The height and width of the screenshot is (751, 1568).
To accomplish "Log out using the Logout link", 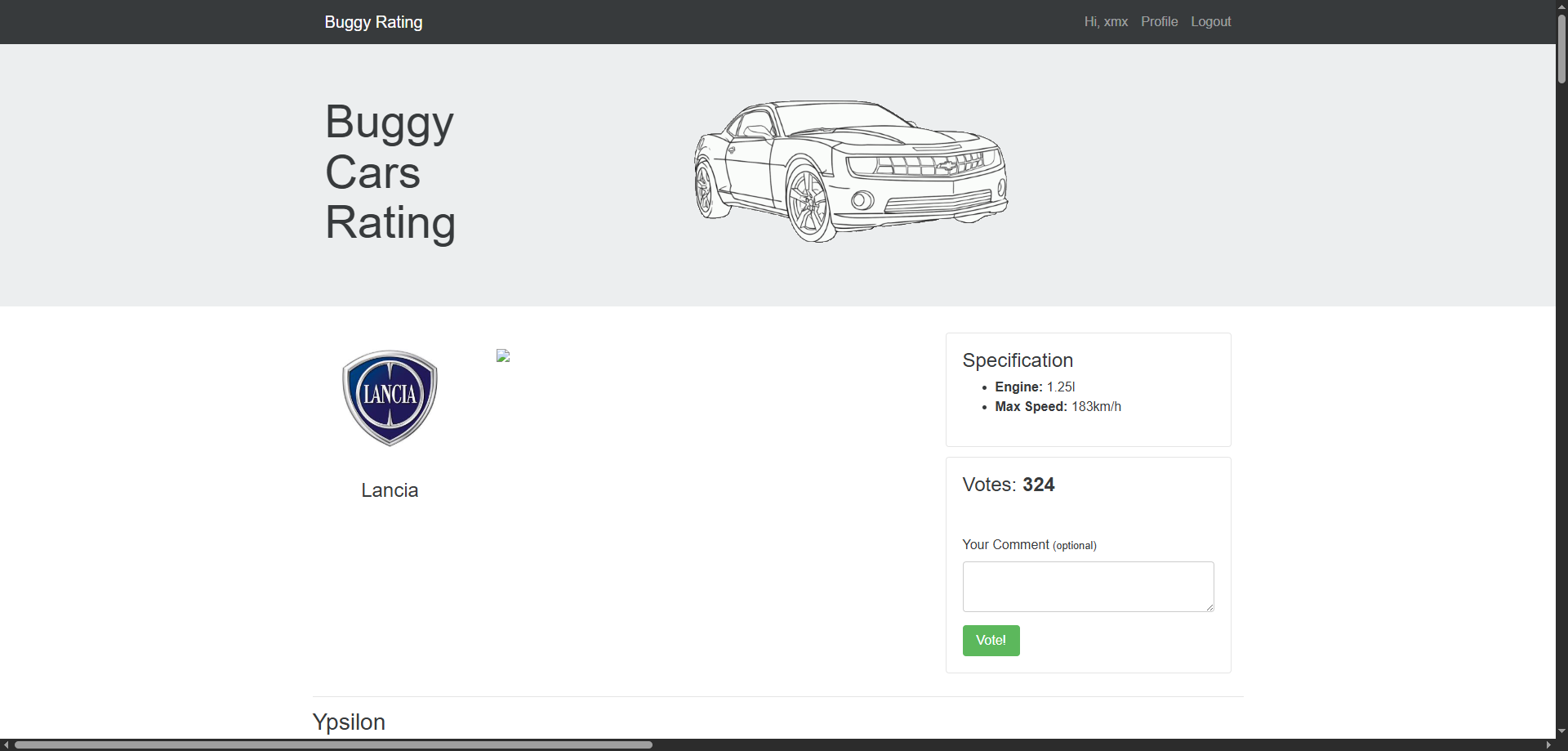I will coord(1210,22).
